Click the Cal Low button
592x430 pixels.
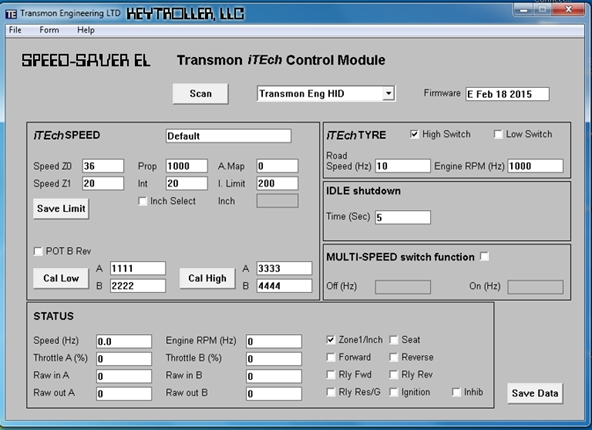61,278
